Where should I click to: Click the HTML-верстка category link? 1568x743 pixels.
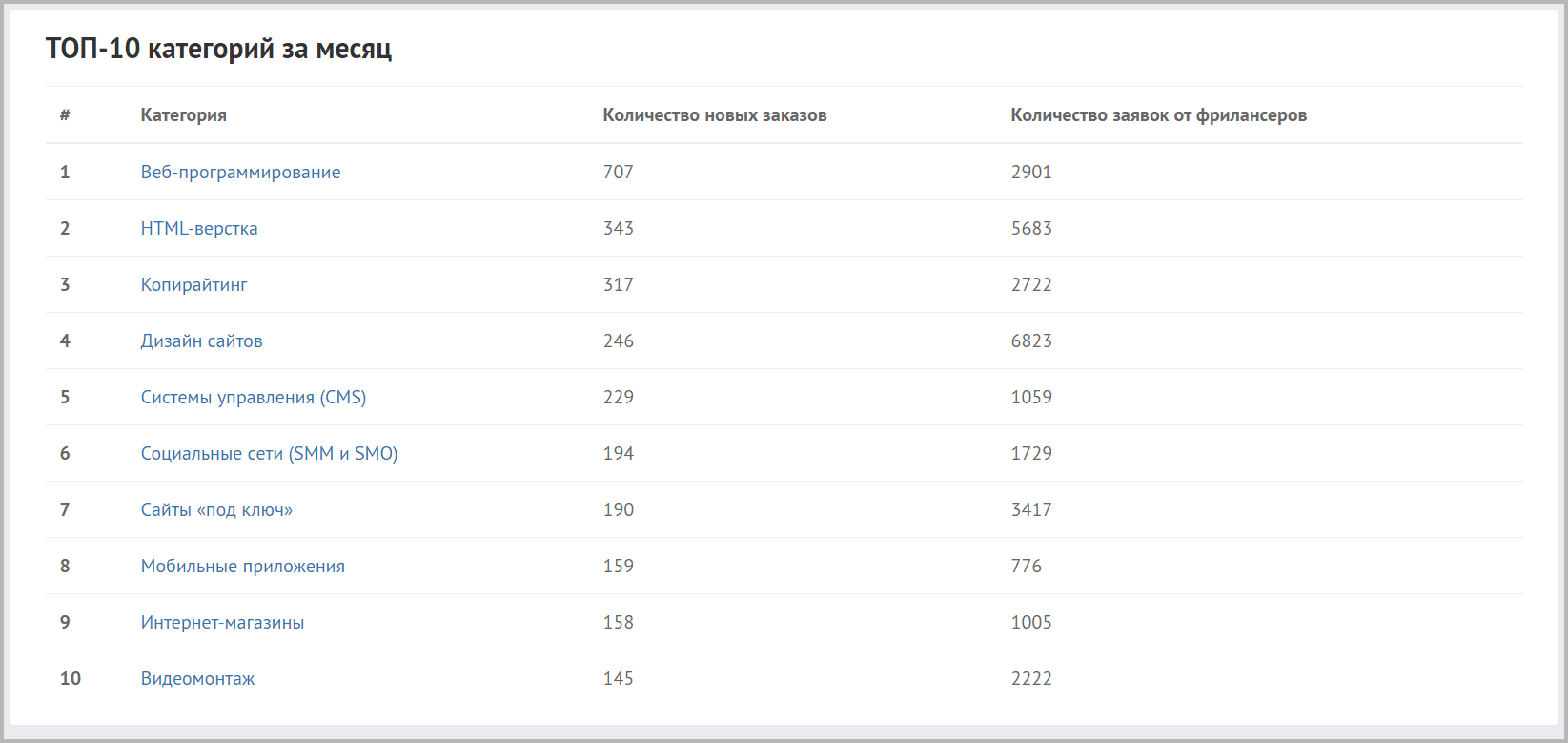[x=199, y=229]
